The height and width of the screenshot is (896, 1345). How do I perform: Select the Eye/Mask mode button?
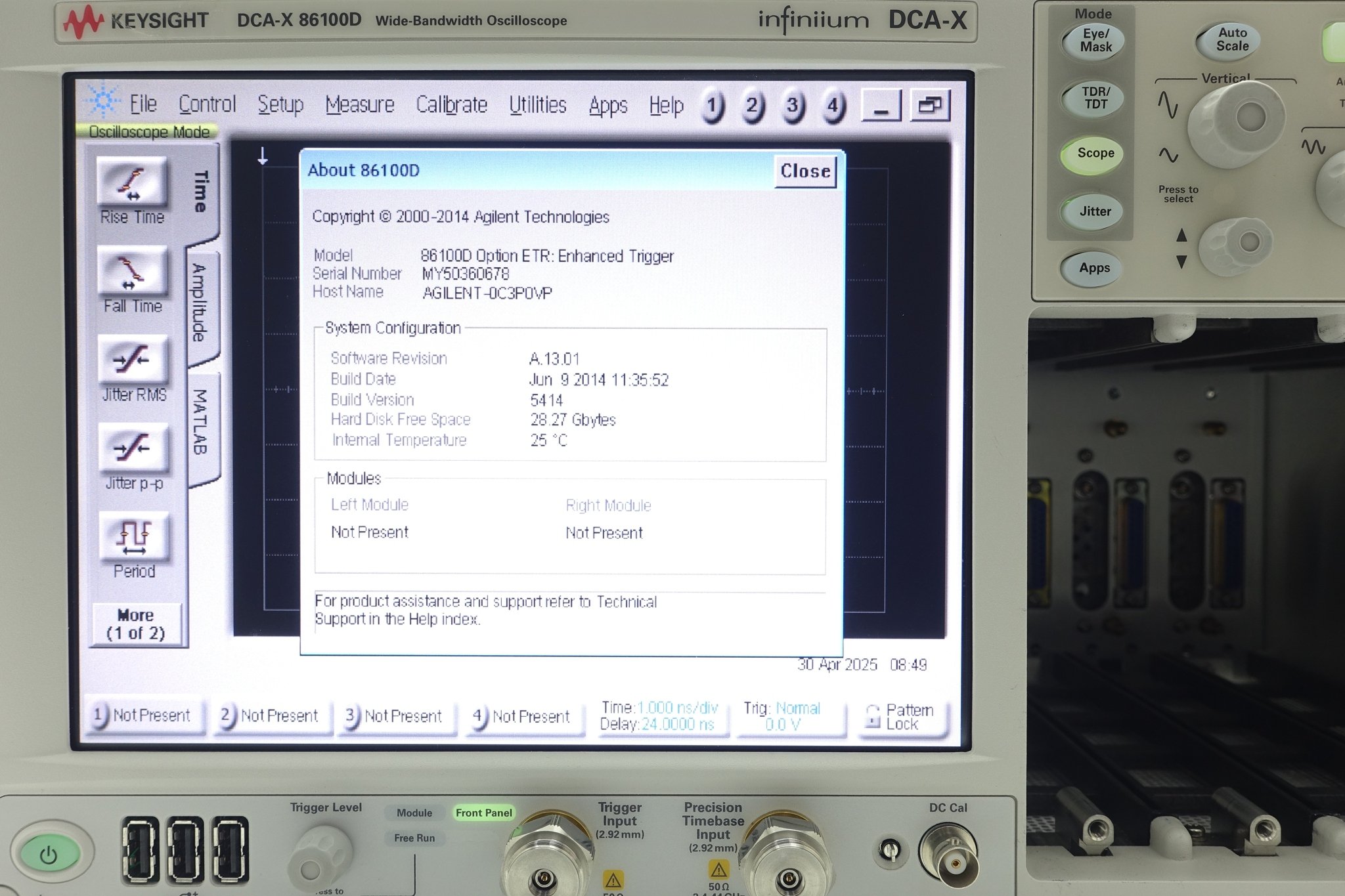[x=1095, y=41]
